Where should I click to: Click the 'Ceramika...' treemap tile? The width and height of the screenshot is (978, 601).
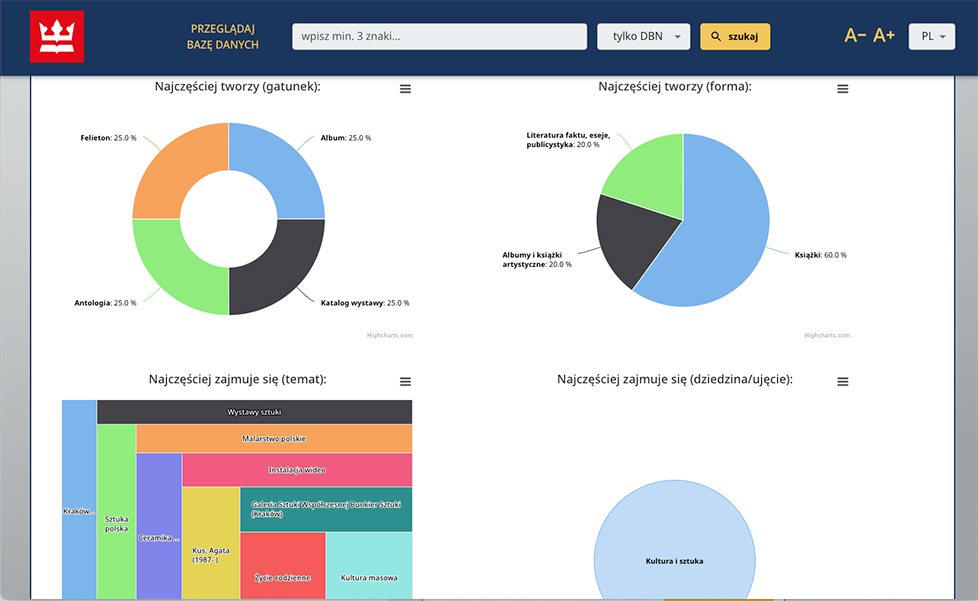pos(159,527)
